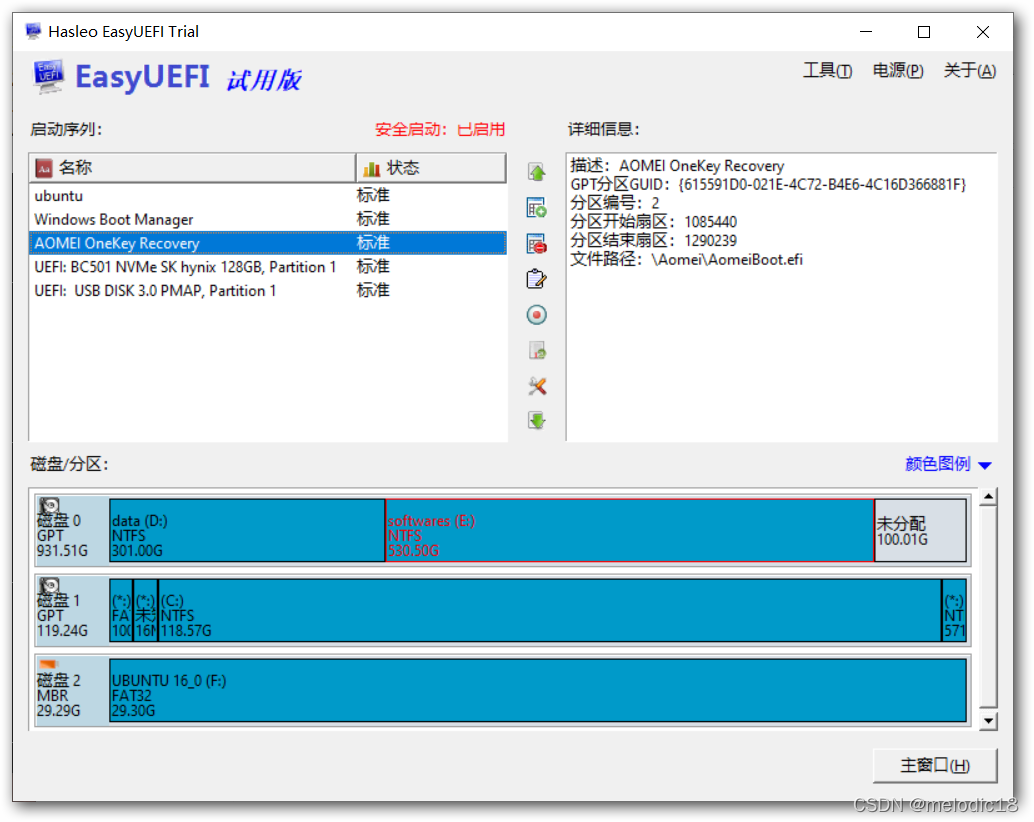Select the ubuntu boot entry
The width and height of the screenshot is (1034, 822).
point(268,196)
